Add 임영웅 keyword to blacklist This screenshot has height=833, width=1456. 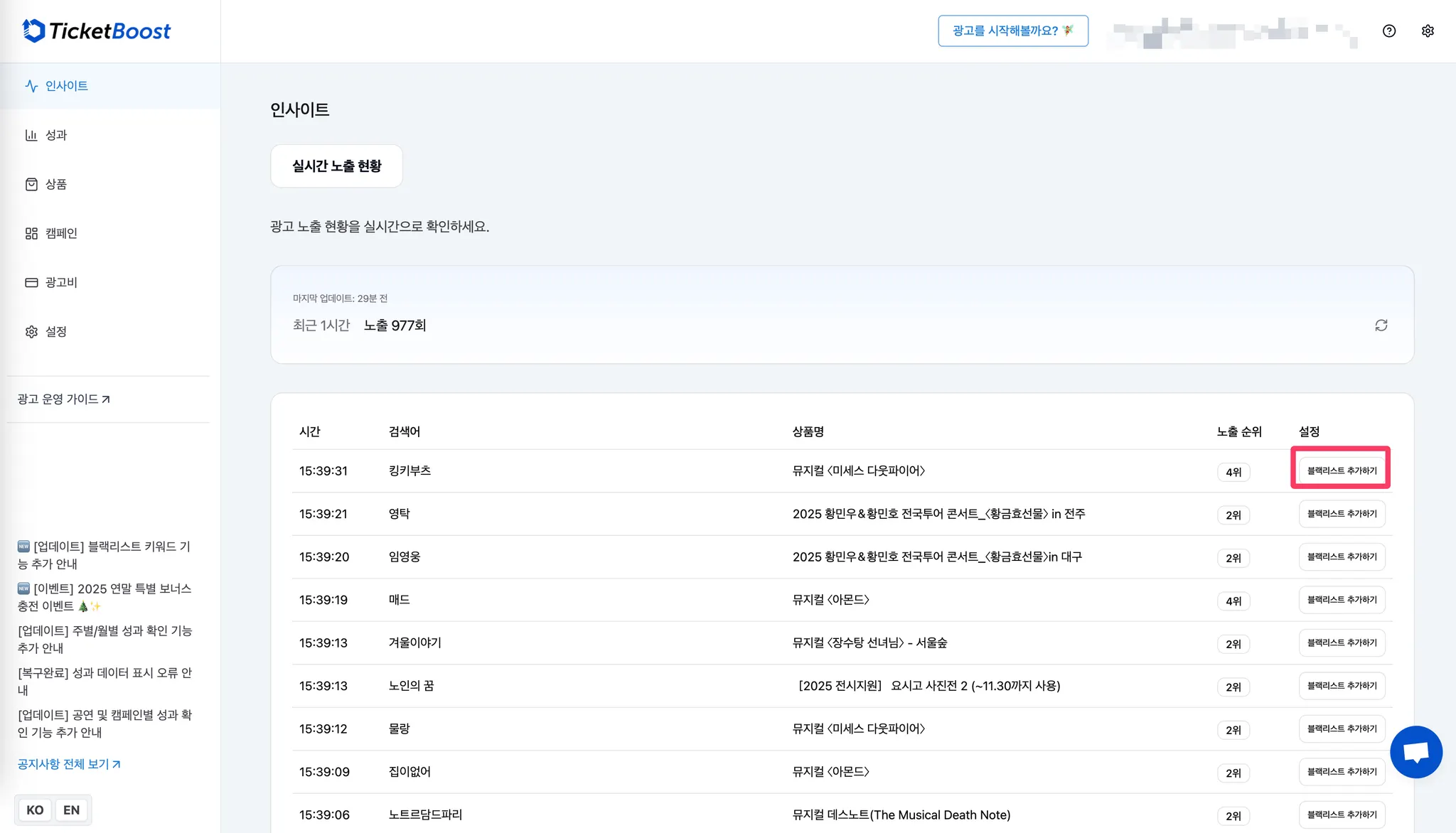[x=1342, y=557]
